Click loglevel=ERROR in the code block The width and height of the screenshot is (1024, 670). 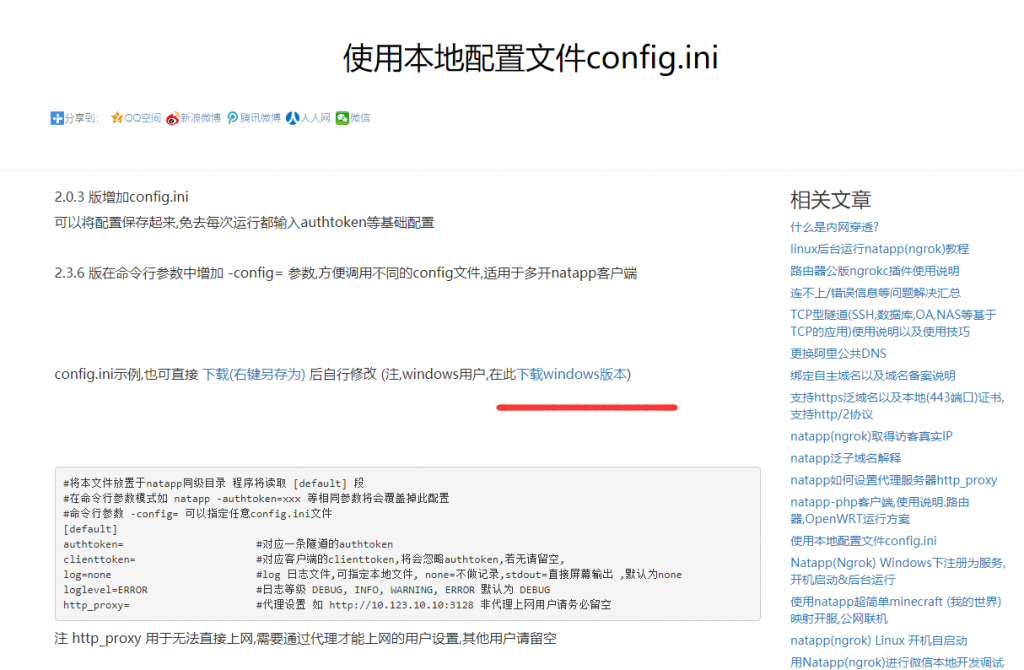point(105,590)
